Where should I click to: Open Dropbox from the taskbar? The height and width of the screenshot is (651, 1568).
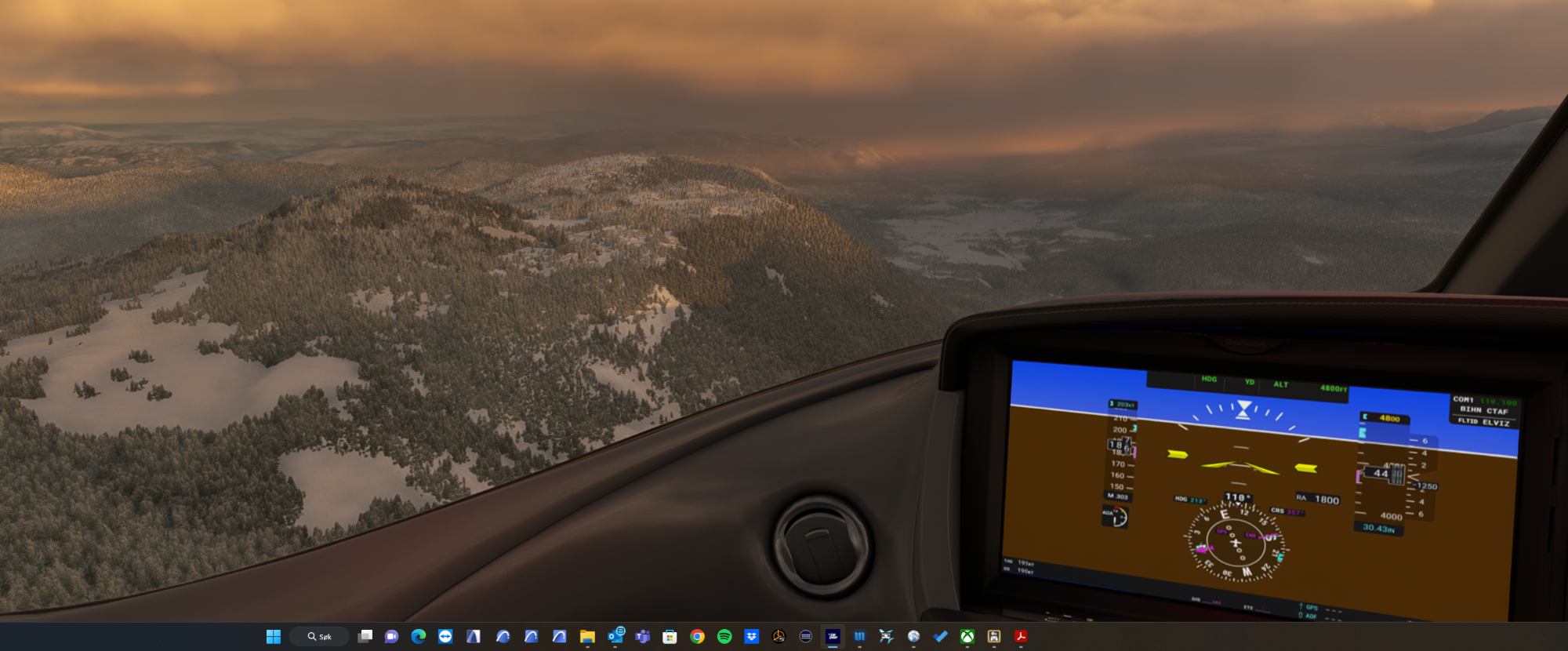(751, 637)
